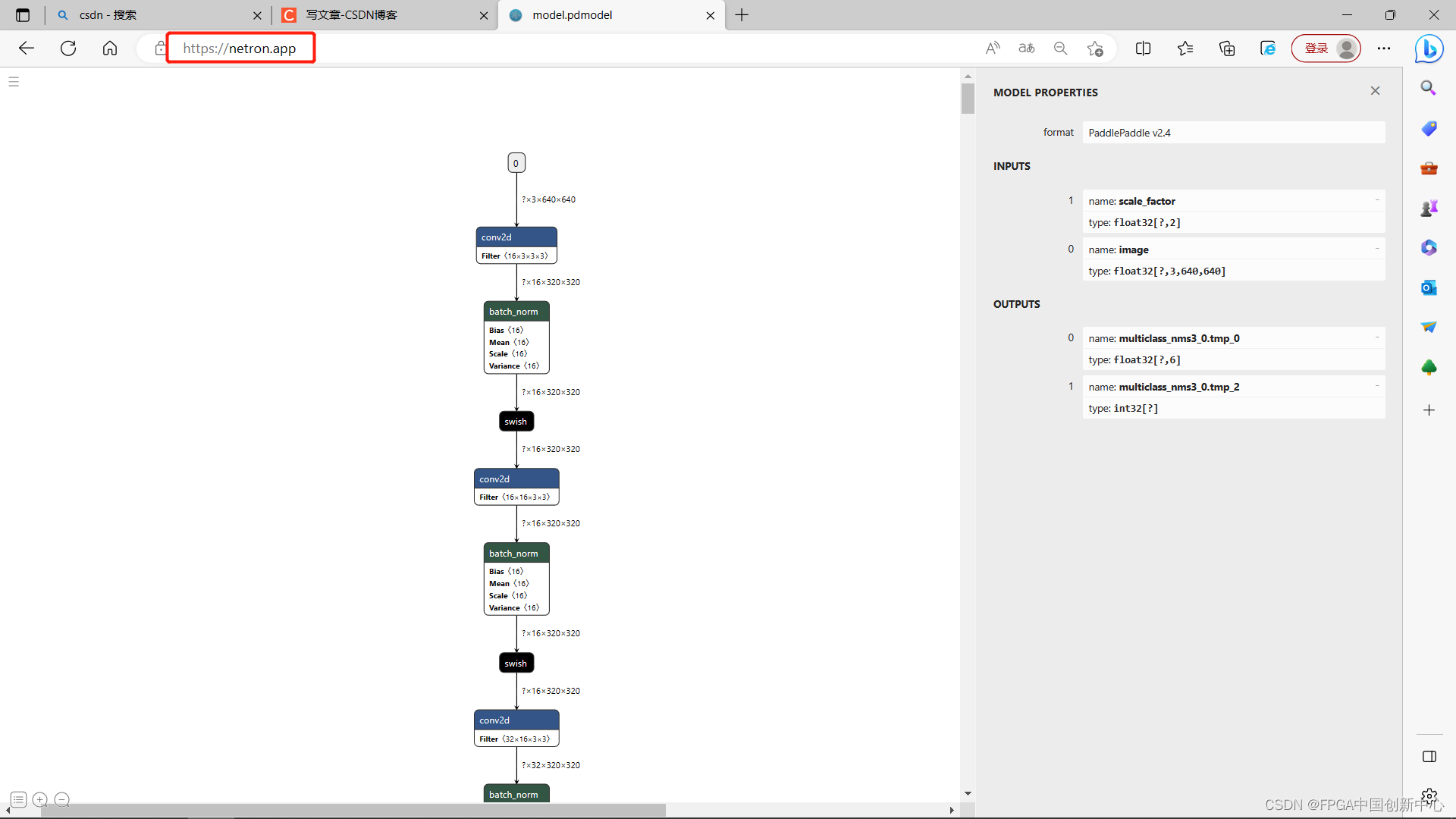This screenshot has width=1456, height=819.
Task: Close the csdn - 搜索 tab
Action: click(257, 15)
